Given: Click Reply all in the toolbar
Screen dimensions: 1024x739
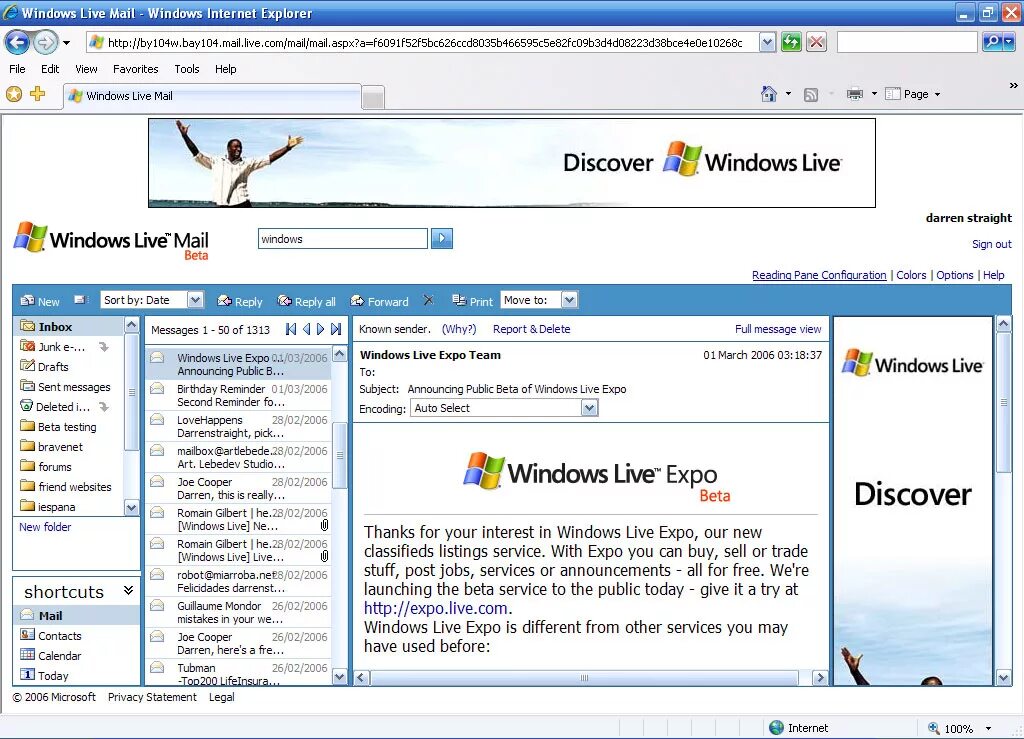Looking at the screenshot, I should click(307, 301).
